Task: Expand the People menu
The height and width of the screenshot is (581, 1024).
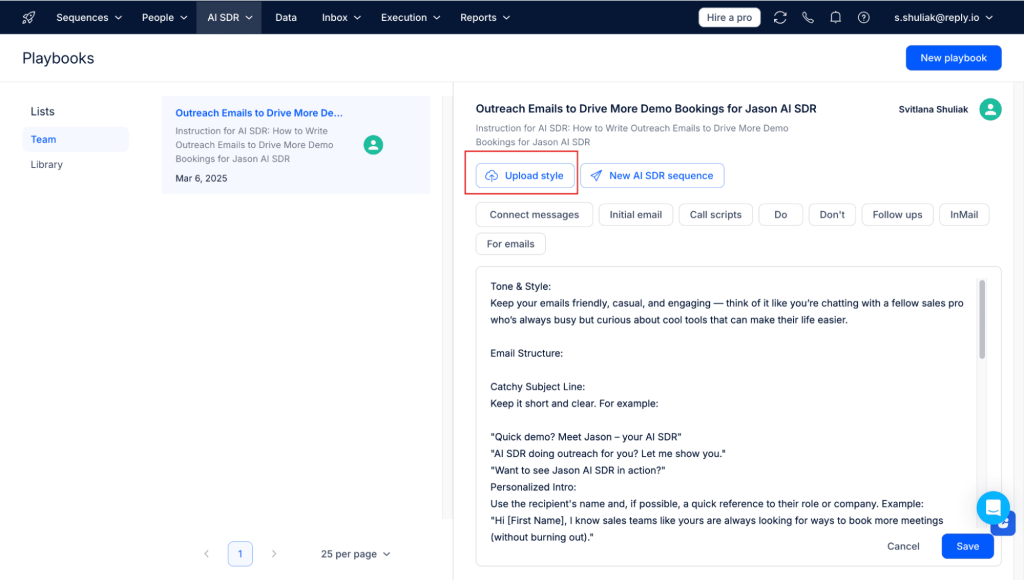Action: [165, 18]
